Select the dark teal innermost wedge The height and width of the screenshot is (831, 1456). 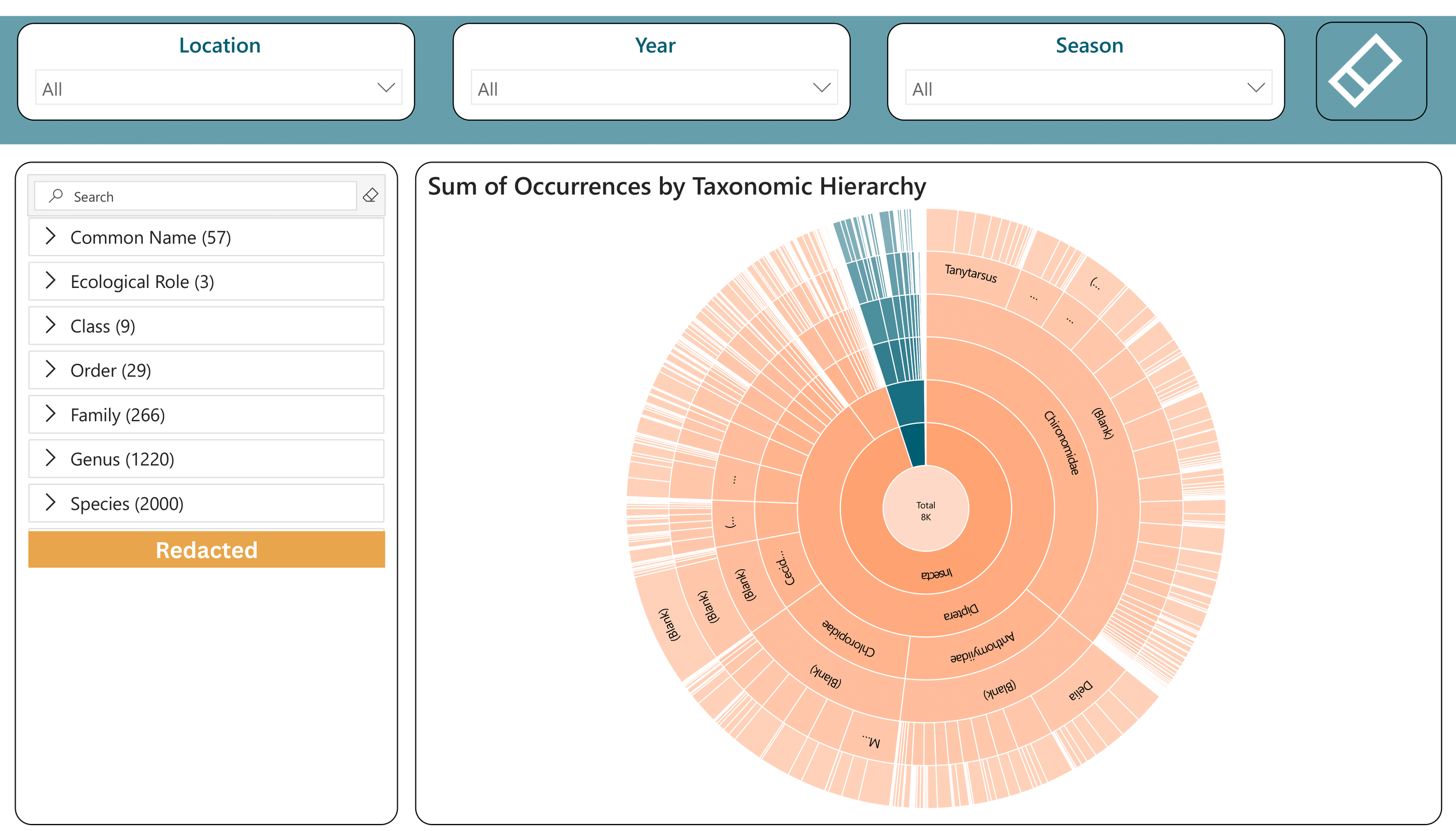(x=916, y=446)
